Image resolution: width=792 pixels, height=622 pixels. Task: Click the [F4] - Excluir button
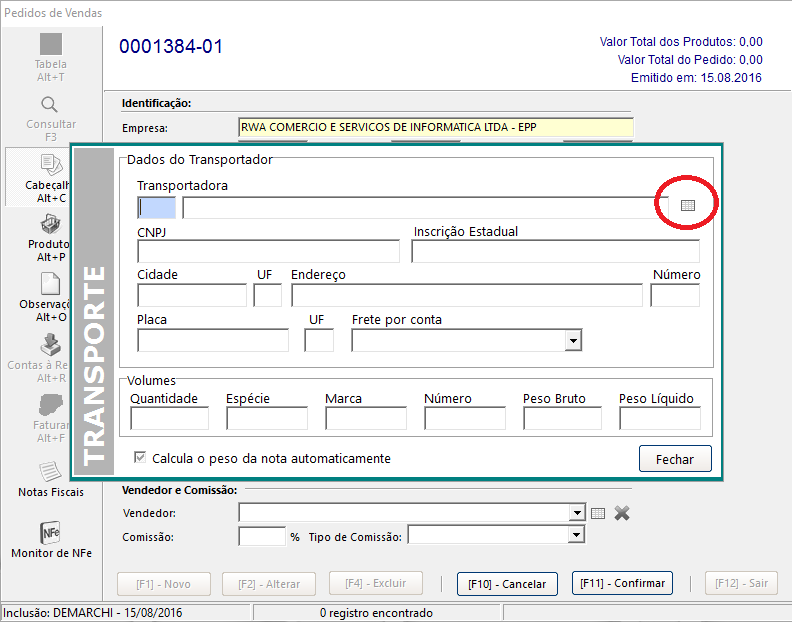tap(375, 583)
